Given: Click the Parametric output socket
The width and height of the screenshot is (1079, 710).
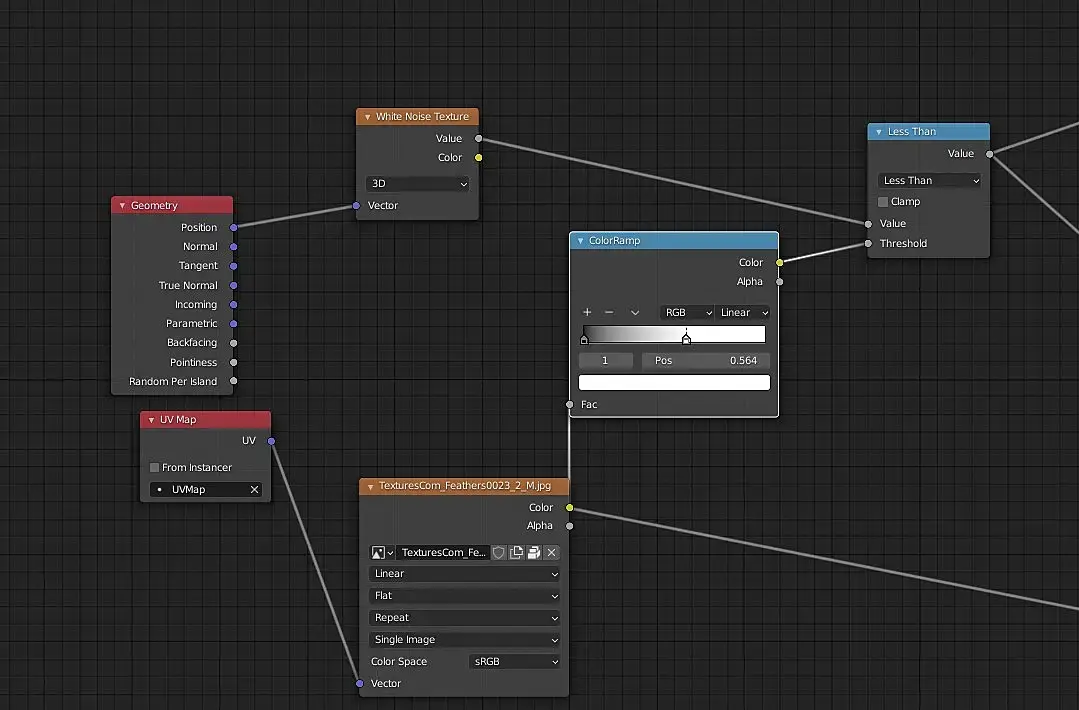Looking at the screenshot, I should point(234,324).
